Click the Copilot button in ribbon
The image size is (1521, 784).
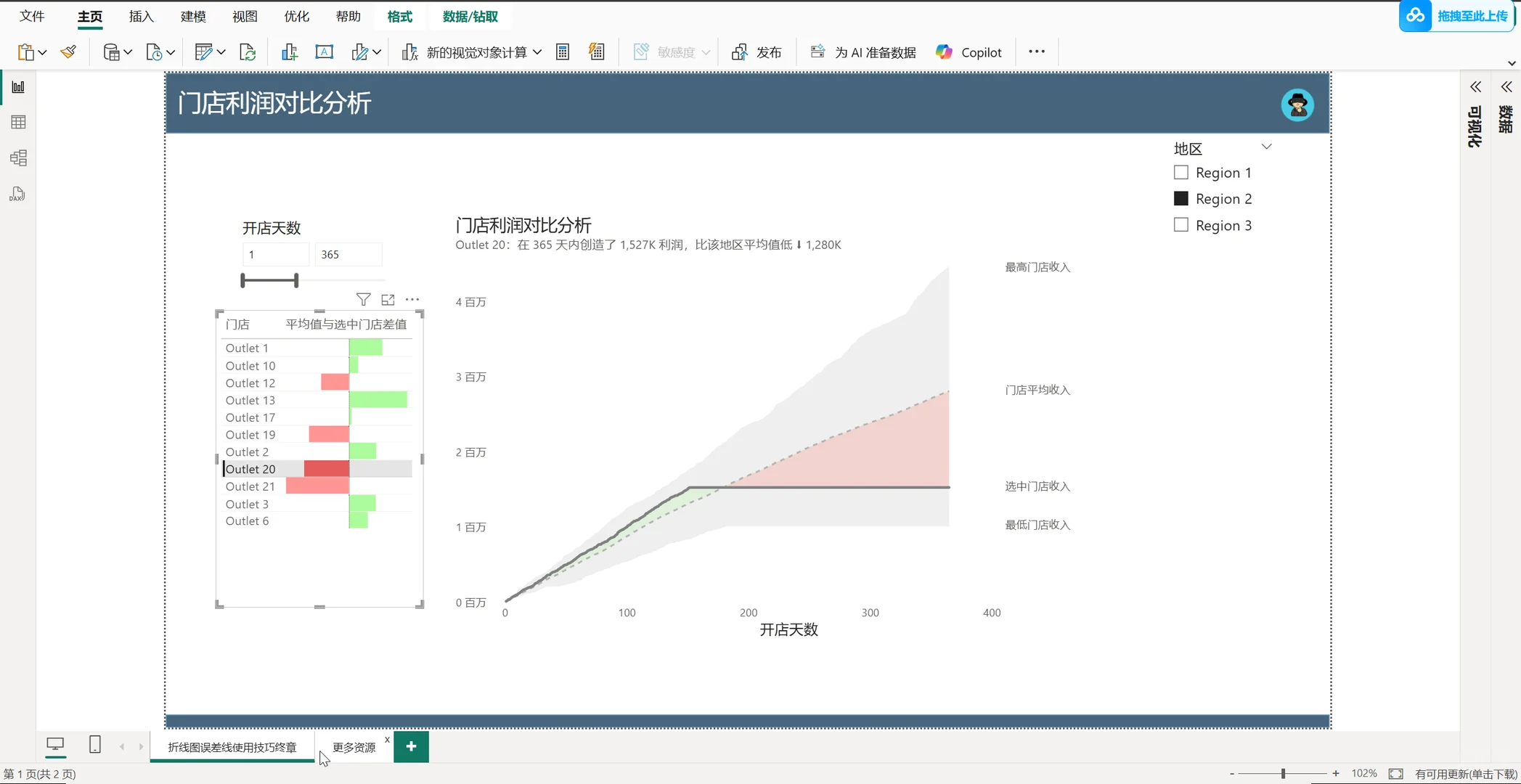pyautogui.click(x=969, y=52)
